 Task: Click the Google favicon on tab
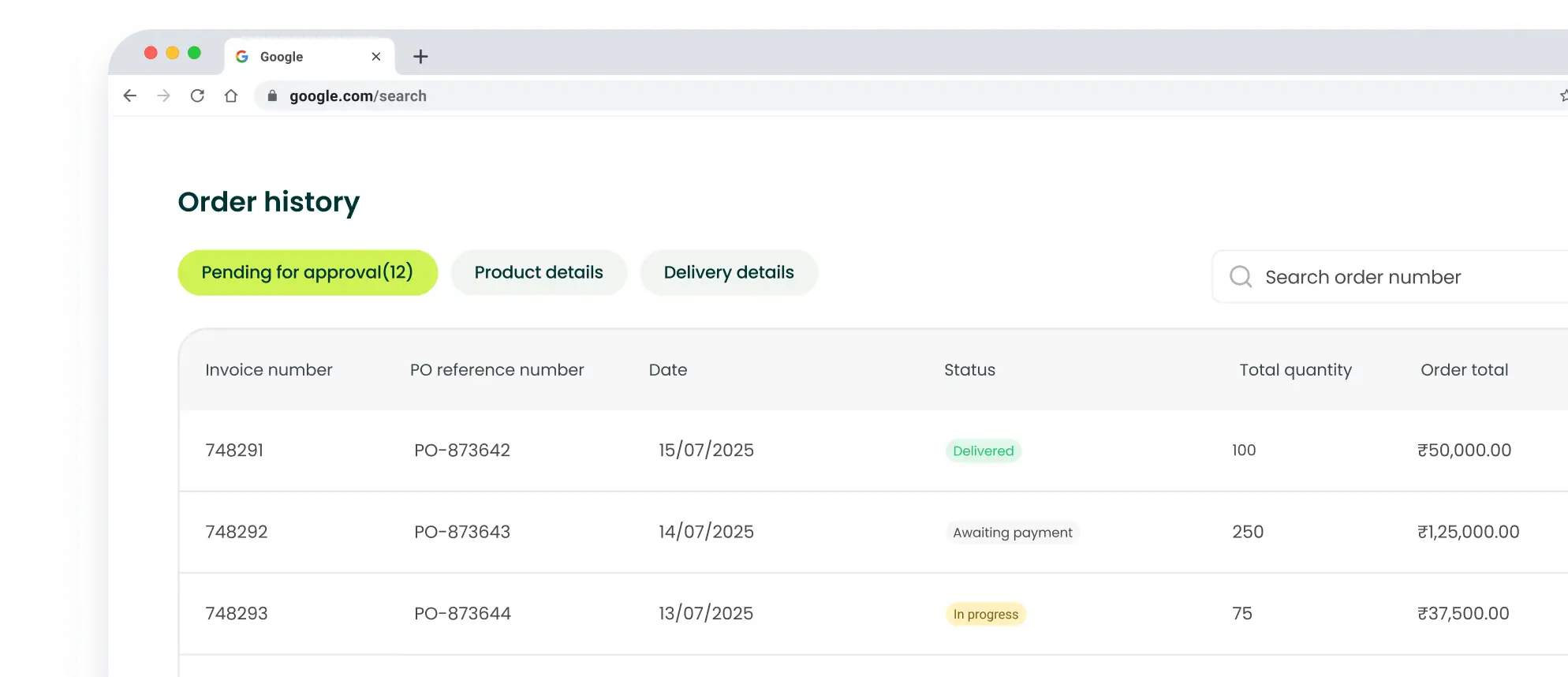point(242,56)
